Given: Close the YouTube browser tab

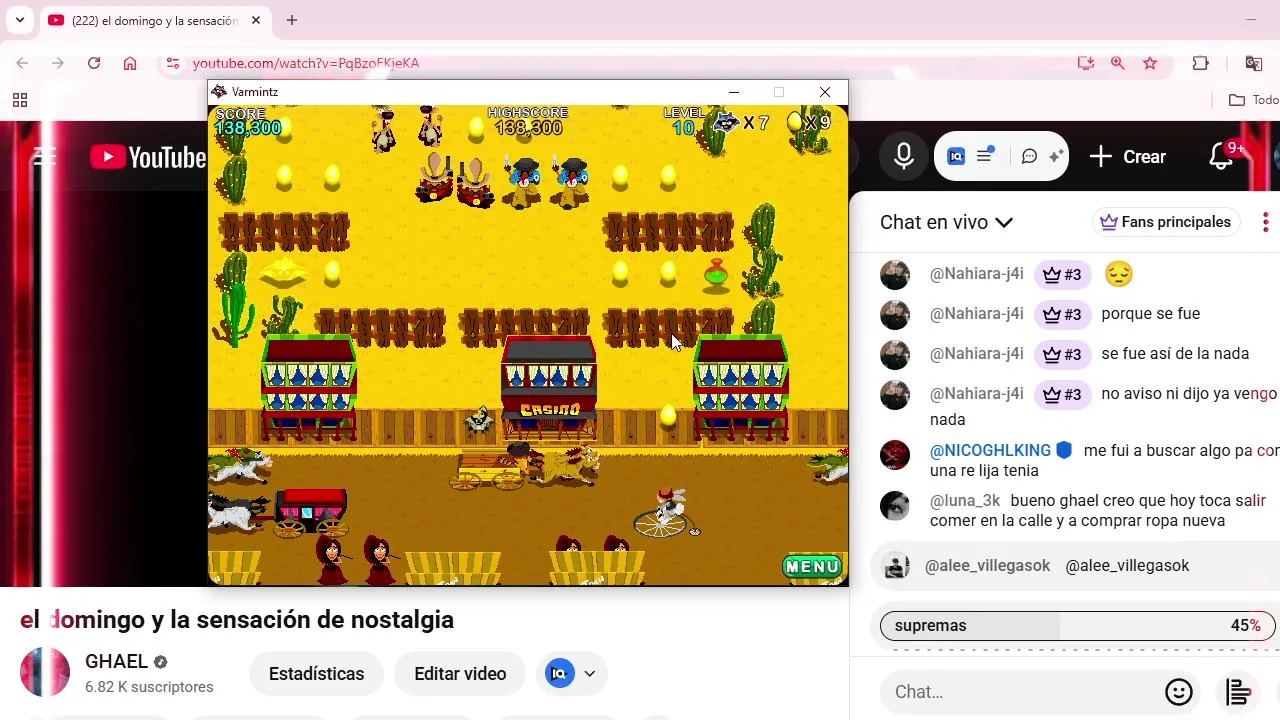Looking at the screenshot, I should click(x=256, y=20).
